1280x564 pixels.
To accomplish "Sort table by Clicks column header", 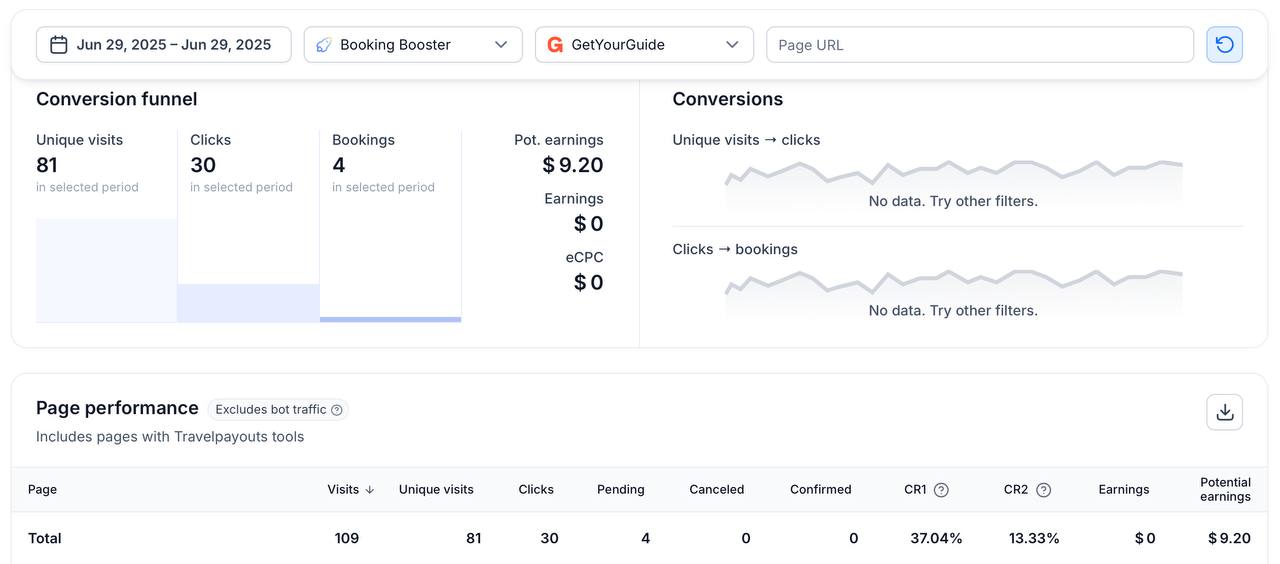I will 536,490.
